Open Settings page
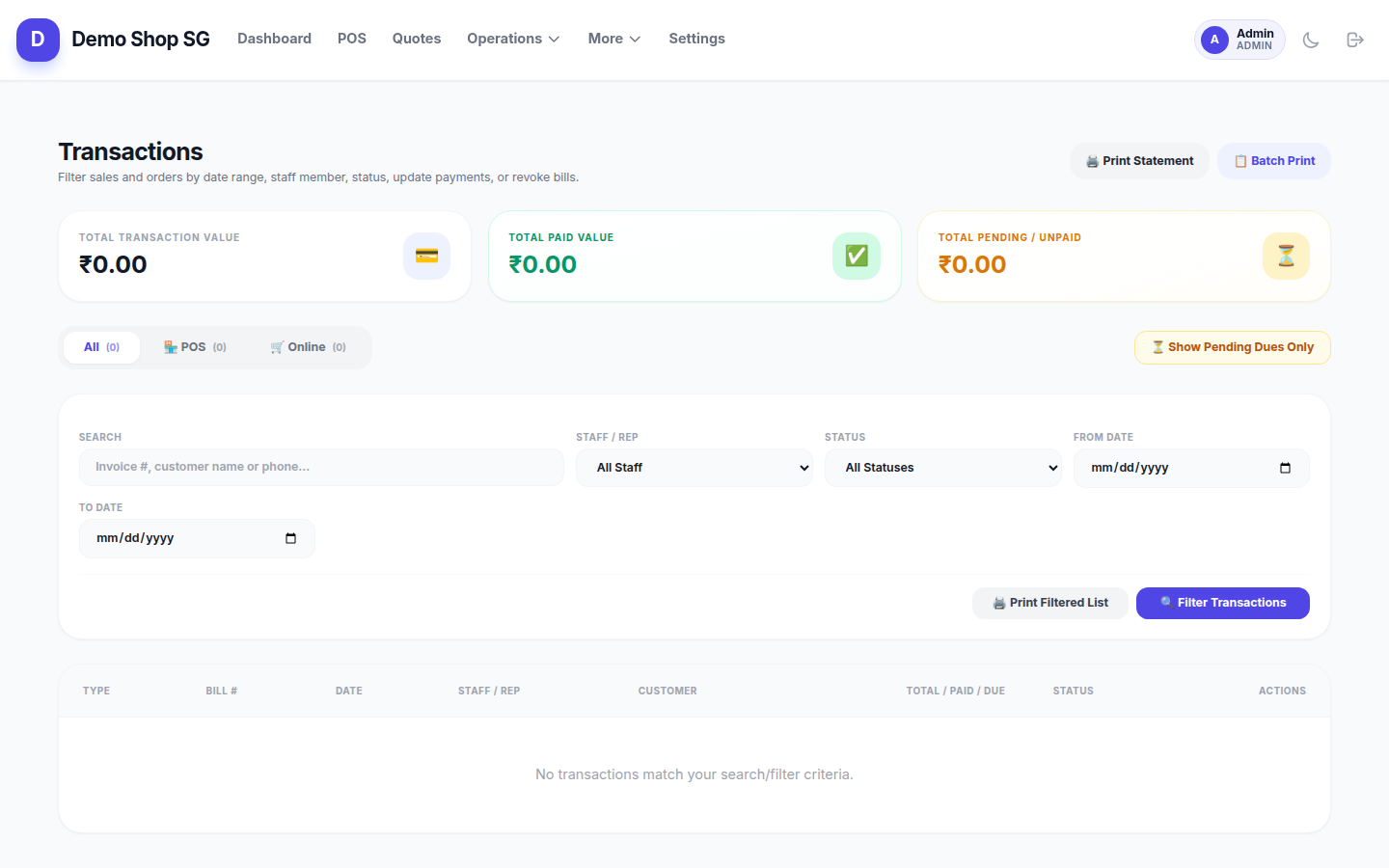Screen dimensions: 1389x868 pos(696,39)
